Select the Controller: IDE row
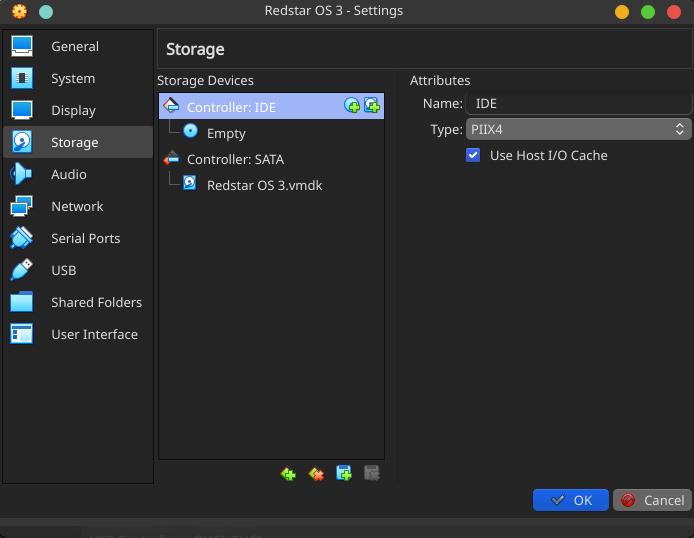This screenshot has width=694, height=538. (x=271, y=107)
